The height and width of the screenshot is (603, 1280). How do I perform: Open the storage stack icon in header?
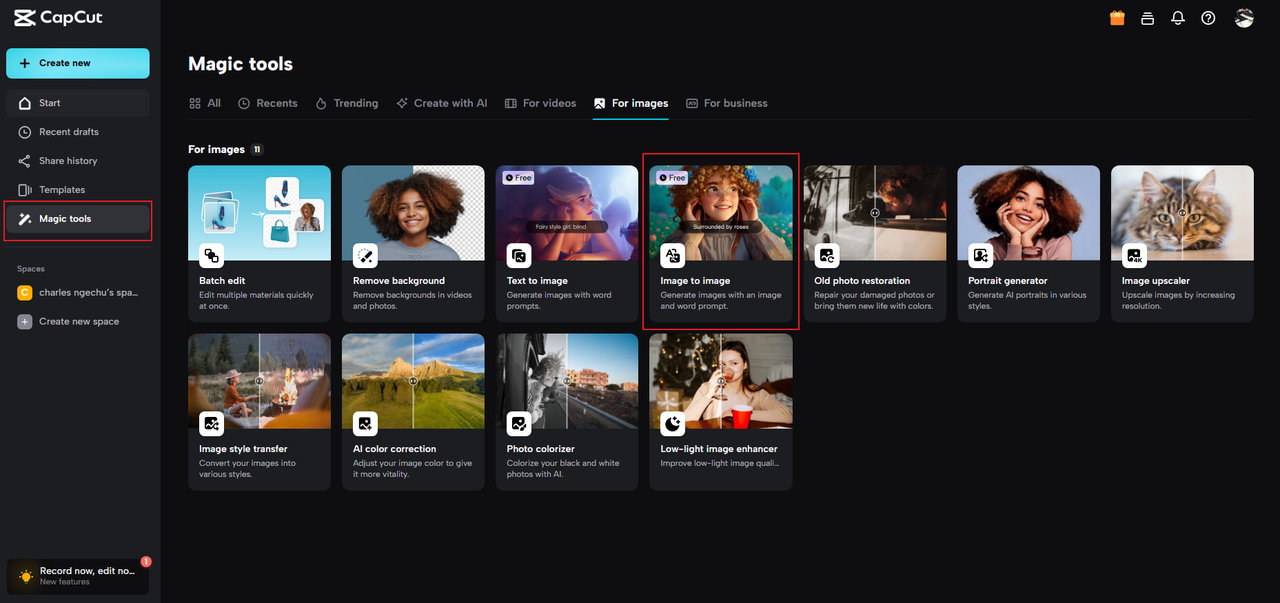[x=1148, y=18]
